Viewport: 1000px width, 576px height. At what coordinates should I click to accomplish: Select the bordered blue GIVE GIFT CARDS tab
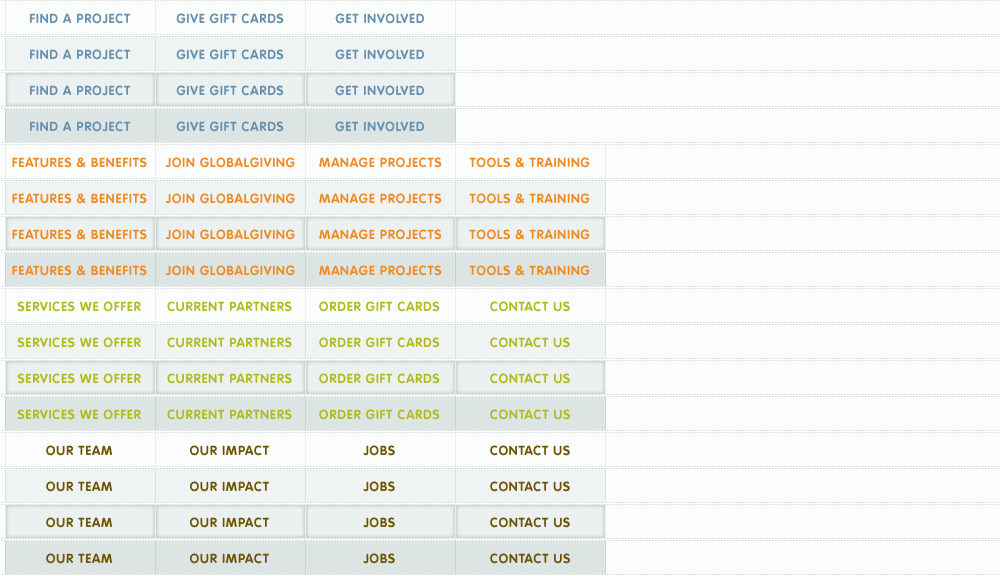click(230, 90)
